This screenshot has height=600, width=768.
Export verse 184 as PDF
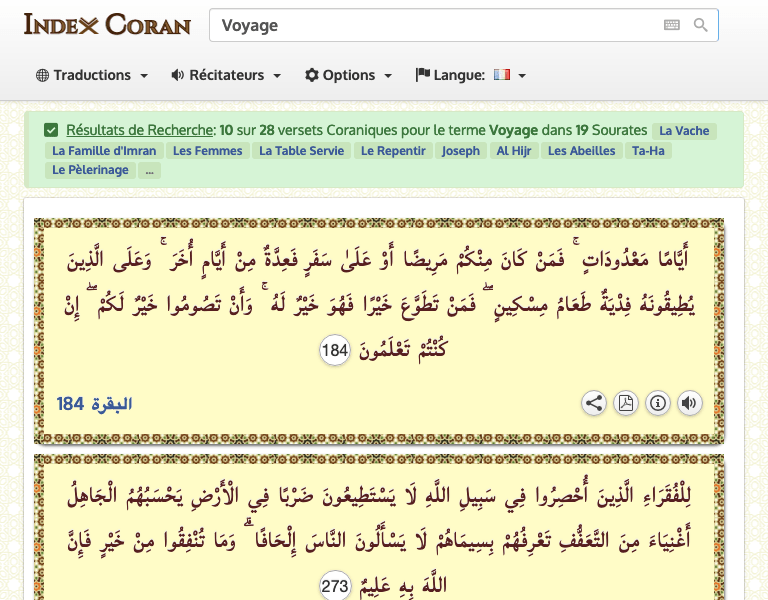625,403
